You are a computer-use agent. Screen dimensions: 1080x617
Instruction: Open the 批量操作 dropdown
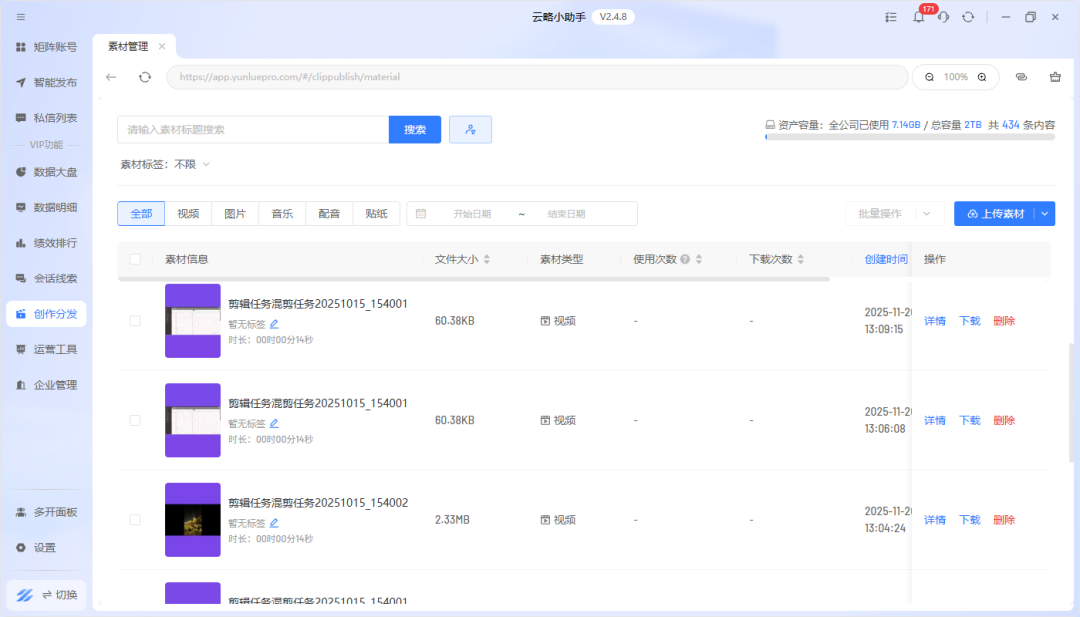894,214
